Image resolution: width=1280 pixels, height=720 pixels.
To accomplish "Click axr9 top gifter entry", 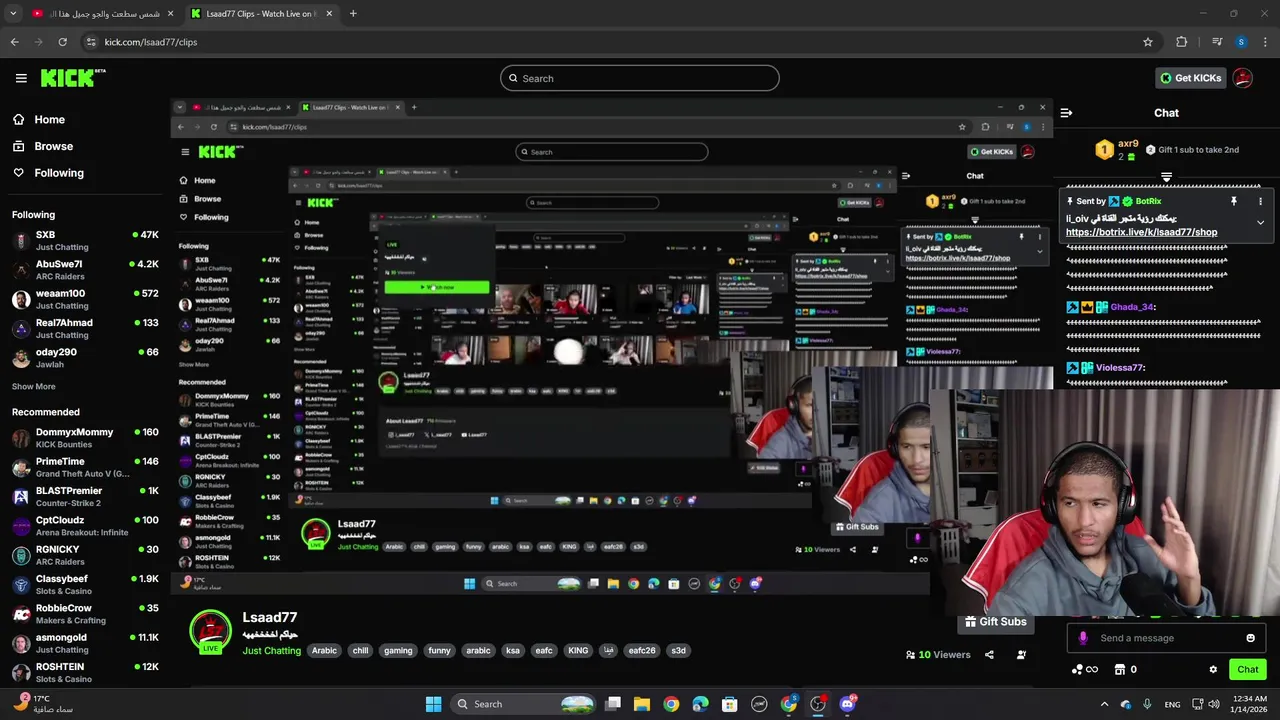I will pyautogui.click(x=1117, y=150).
